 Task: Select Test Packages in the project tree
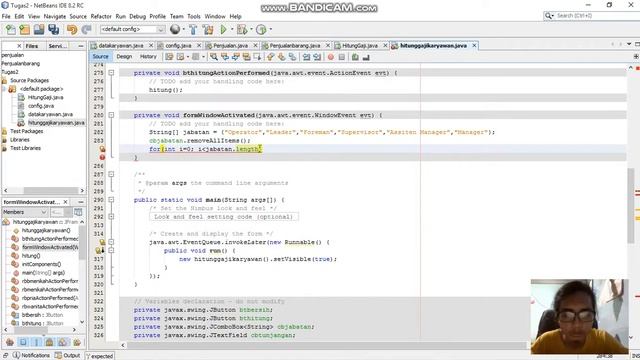tap(27, 131)
